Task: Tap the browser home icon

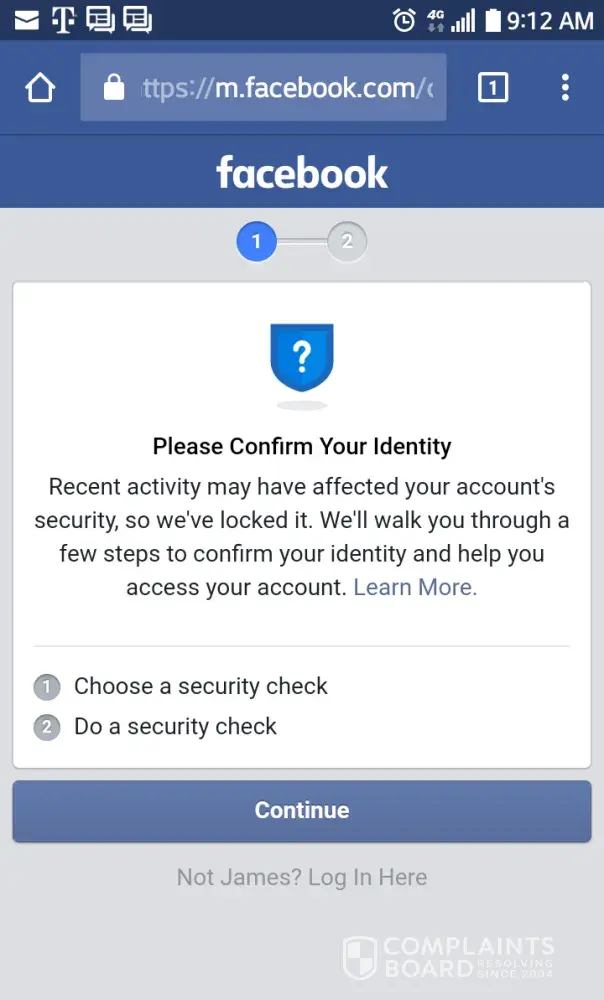Action: 39,88
